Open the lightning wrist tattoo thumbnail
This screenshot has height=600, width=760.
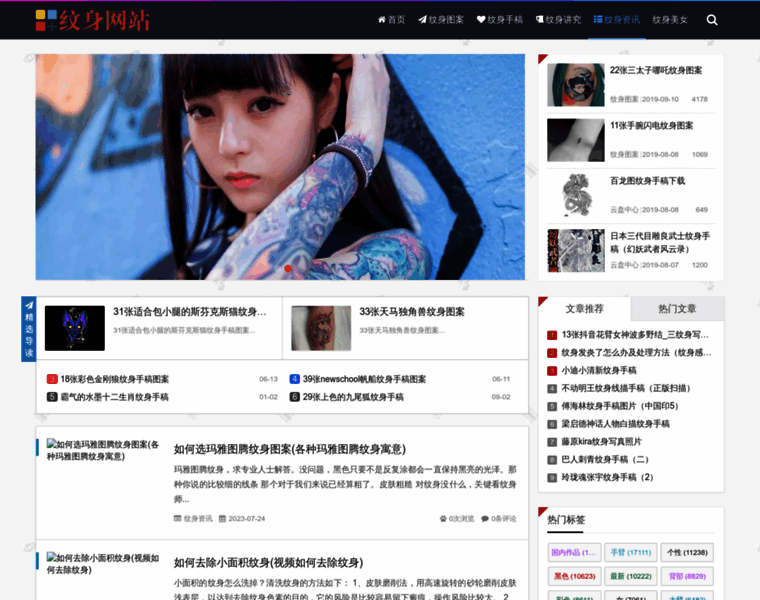(x=576, y=140)
